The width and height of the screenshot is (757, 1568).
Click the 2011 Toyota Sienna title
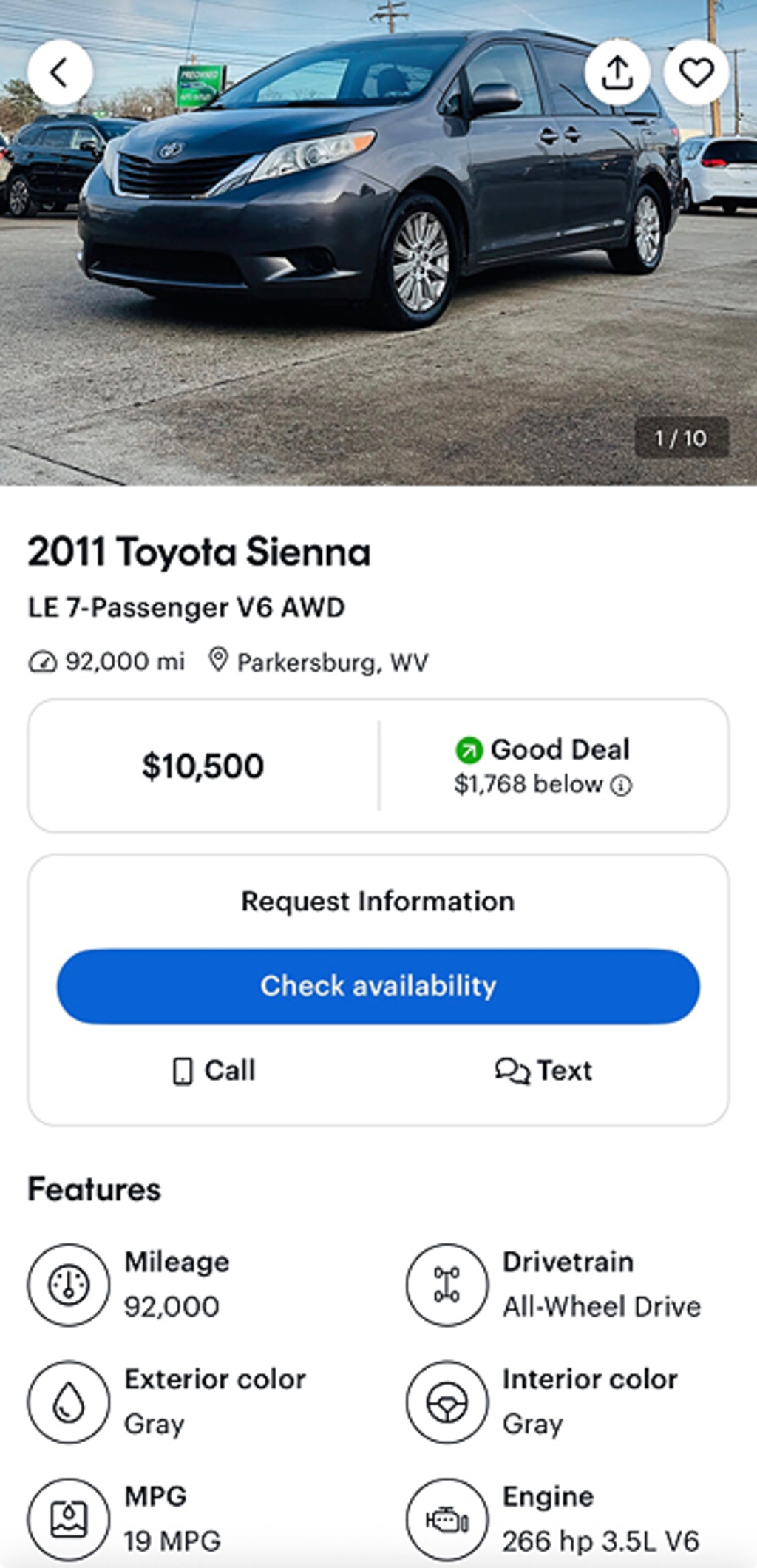pyautogui.click(x=199, y=552)
